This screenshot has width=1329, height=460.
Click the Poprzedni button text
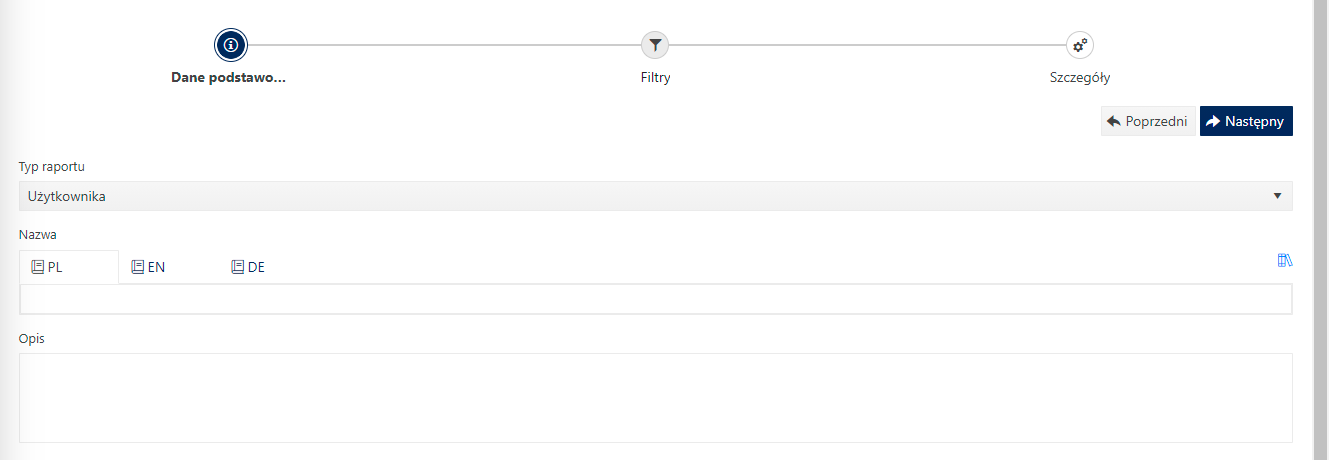click(x=1156, y=121)
